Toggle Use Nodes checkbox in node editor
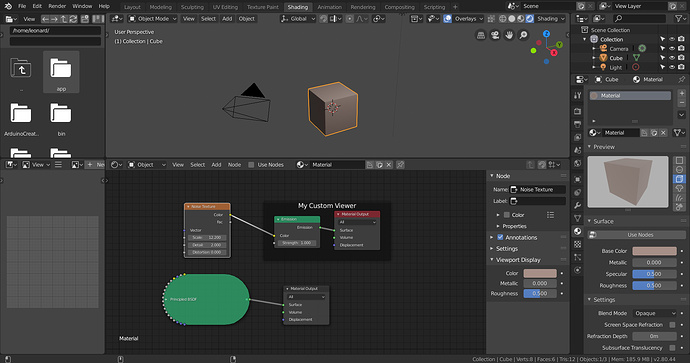The image size is (690, 363). coord(251,165)
